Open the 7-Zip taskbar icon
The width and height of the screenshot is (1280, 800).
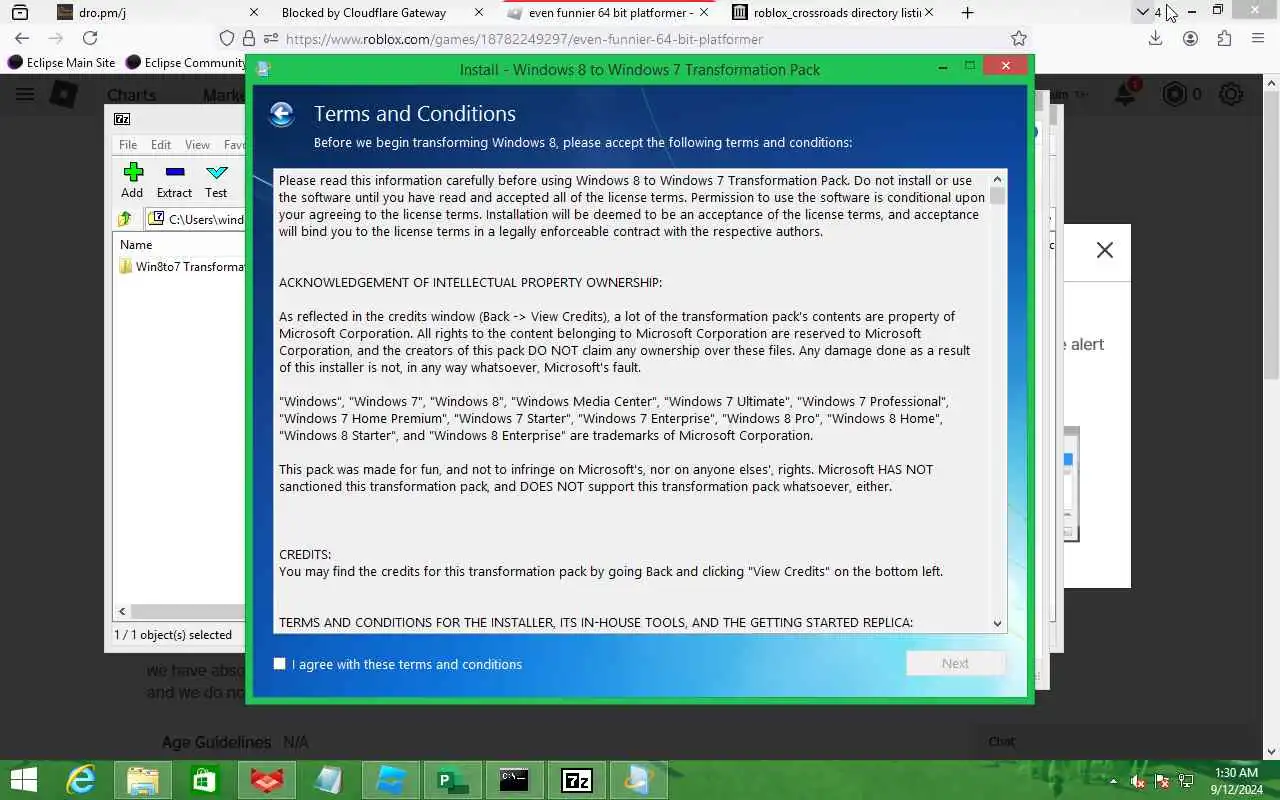576,780
